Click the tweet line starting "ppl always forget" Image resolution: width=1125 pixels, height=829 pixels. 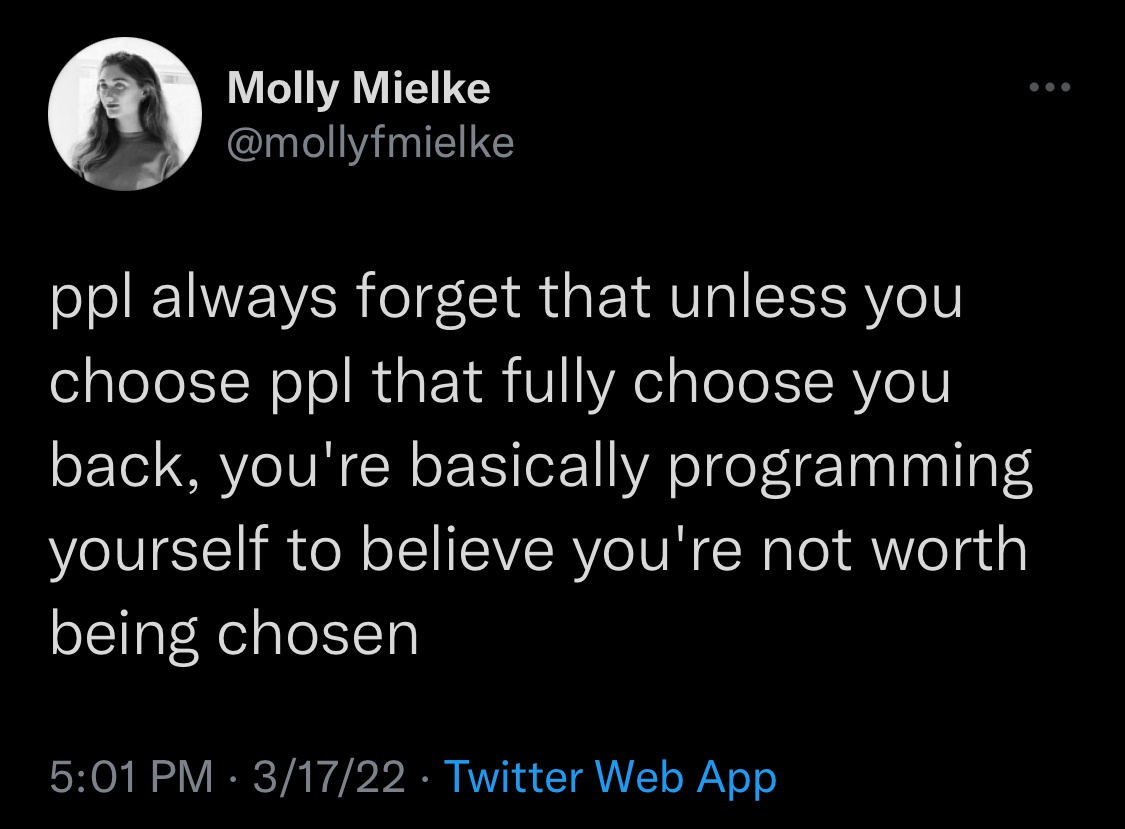[x=506, y=298]
